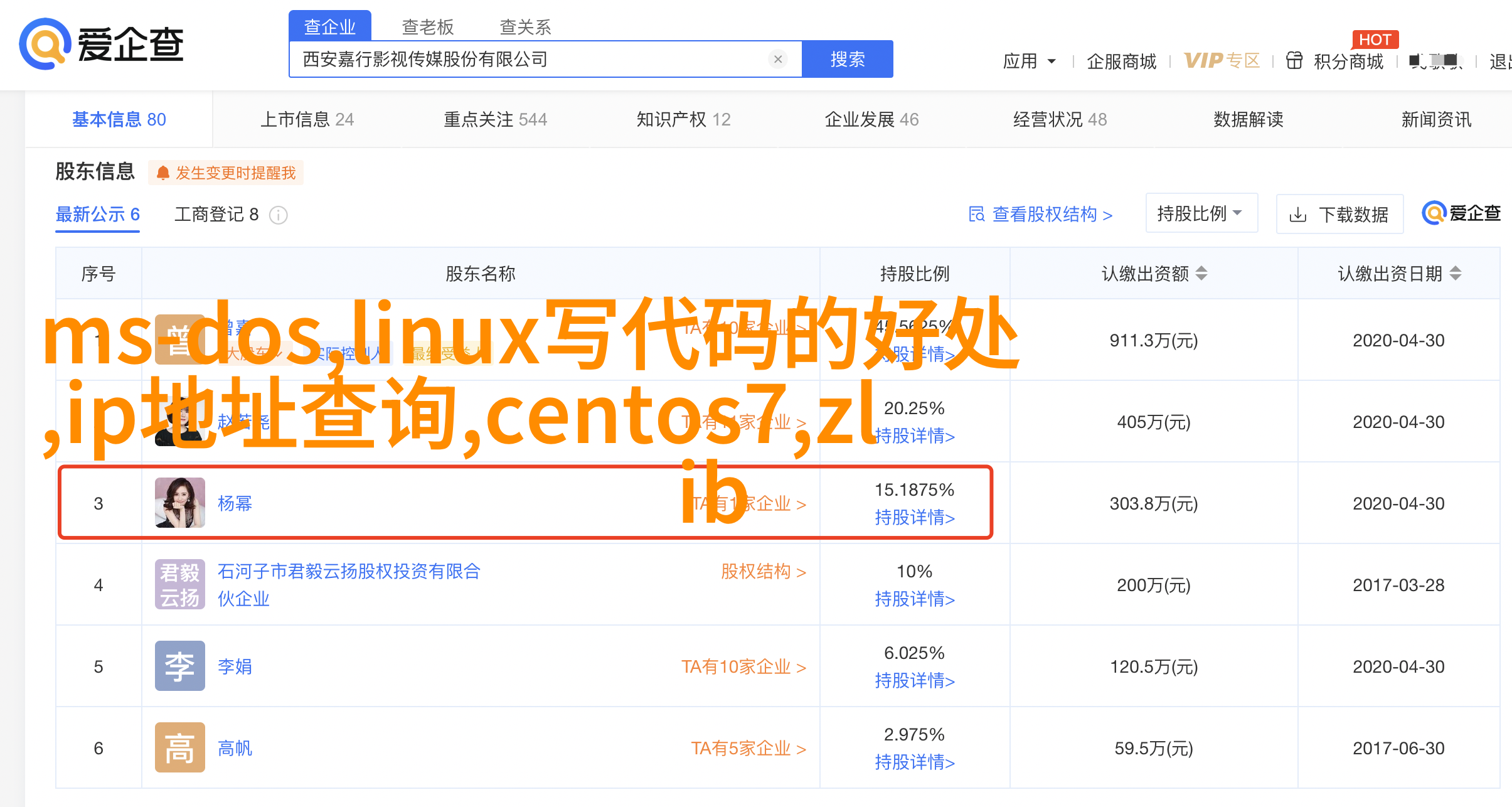Click the 李 avatar tile
Viewport: 1512px width, 807px height.
point(180,666)
